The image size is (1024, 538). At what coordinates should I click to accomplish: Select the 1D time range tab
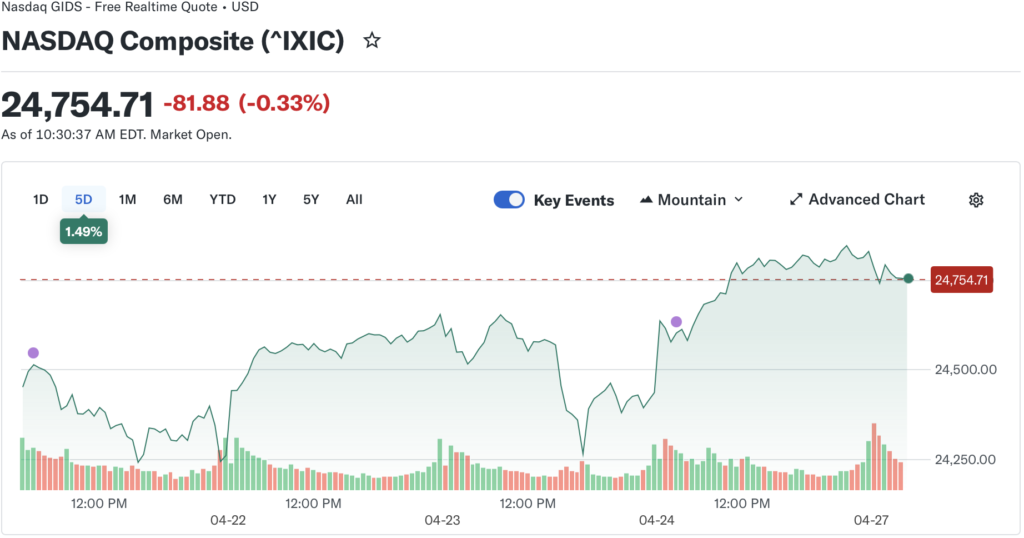coord(40,200)
